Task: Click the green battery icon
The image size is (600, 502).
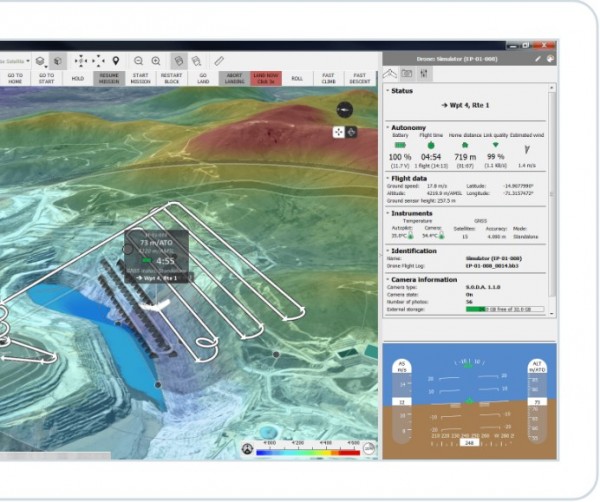Action: pyautogui.click(x=400, y=145)
